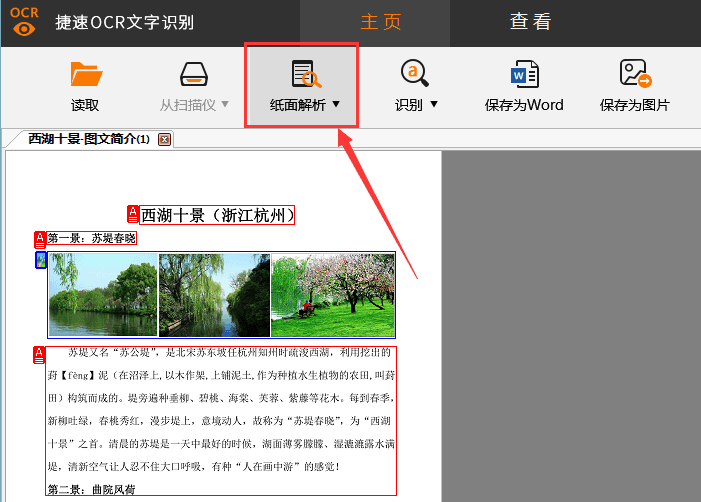Open the 从扫描仪 dropdown arrow
This screenshot has width=701, height=502.
tap(225, 105)
